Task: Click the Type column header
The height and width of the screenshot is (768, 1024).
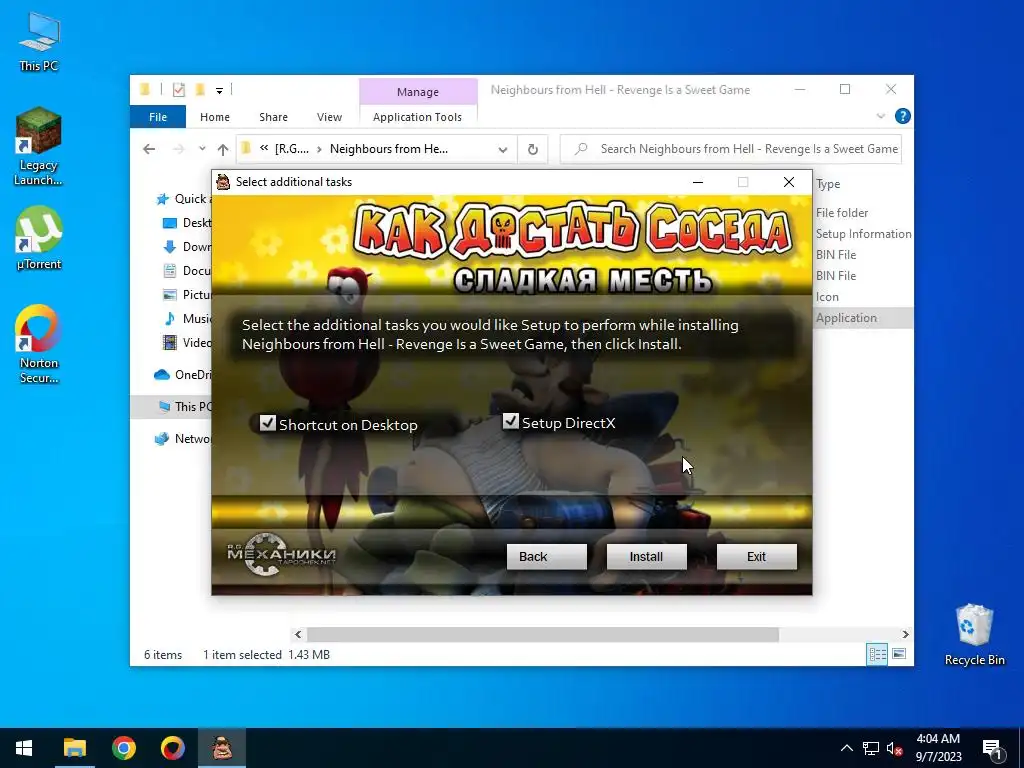Action: [x=828, y=184]
